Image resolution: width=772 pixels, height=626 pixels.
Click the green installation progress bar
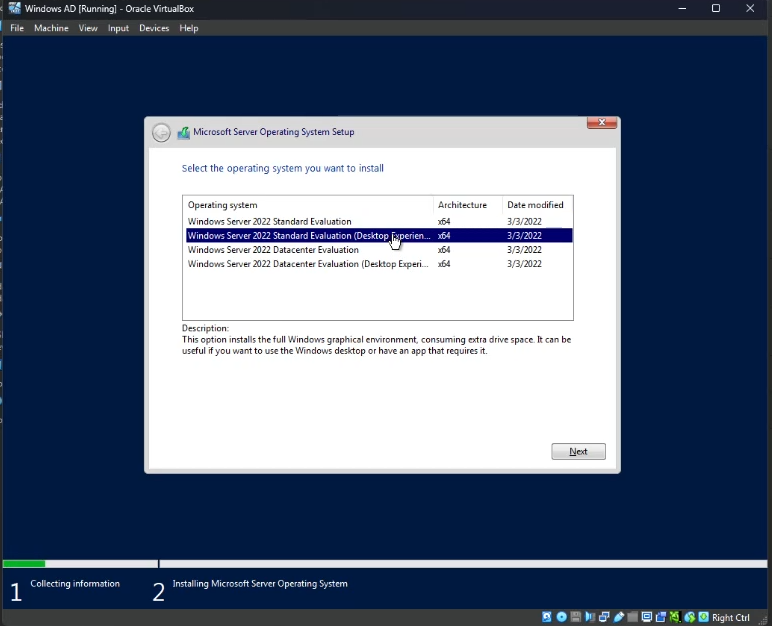(x=24, y=563)
